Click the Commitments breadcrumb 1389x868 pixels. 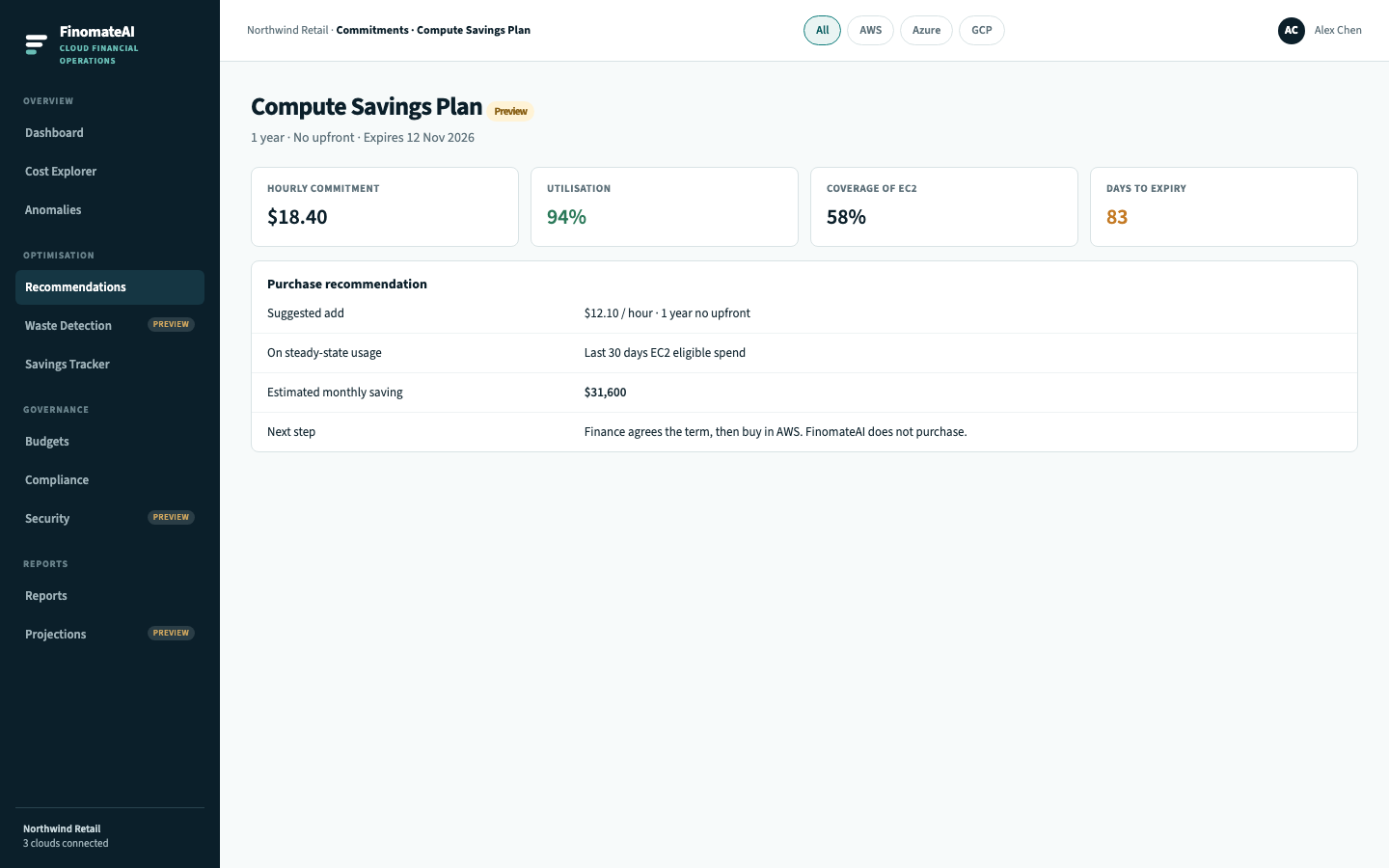click(x=372, y=31)
